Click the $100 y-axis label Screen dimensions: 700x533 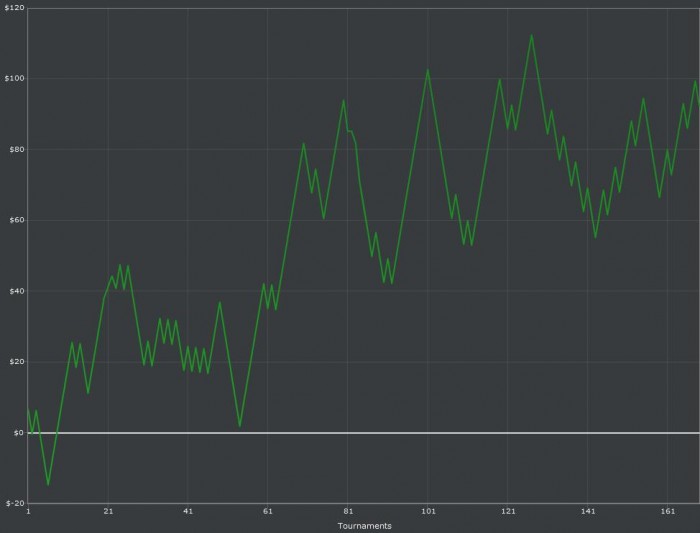[x=14, y=79]
